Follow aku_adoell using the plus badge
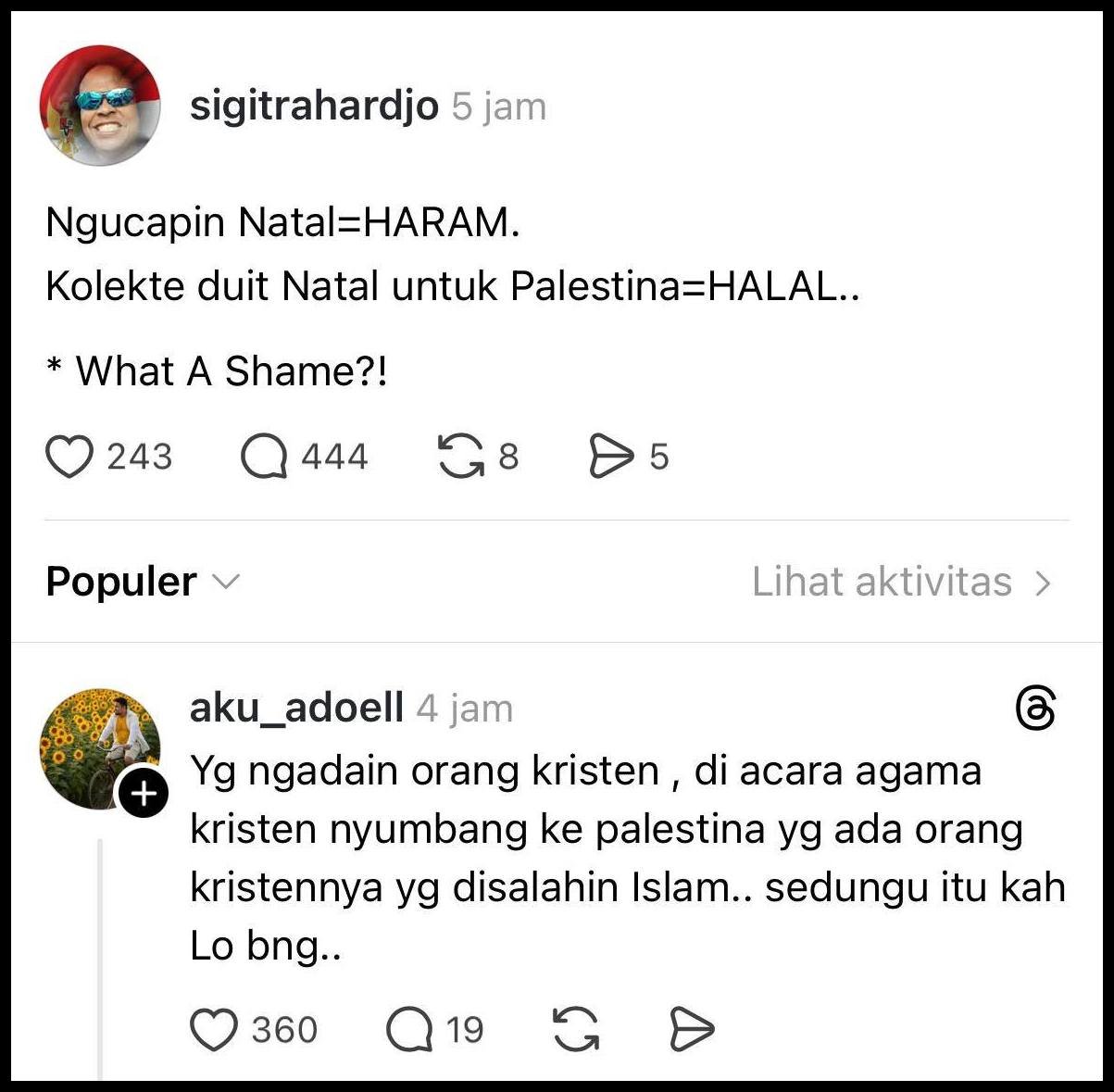 coord(144,795)
